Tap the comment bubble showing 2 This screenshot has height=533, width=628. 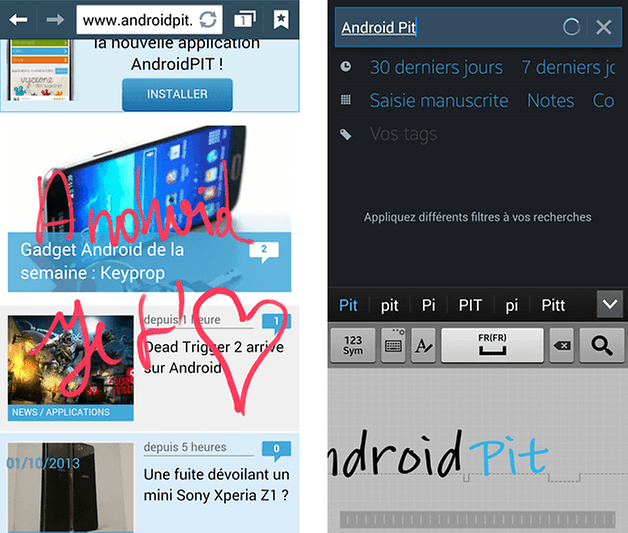264,251
